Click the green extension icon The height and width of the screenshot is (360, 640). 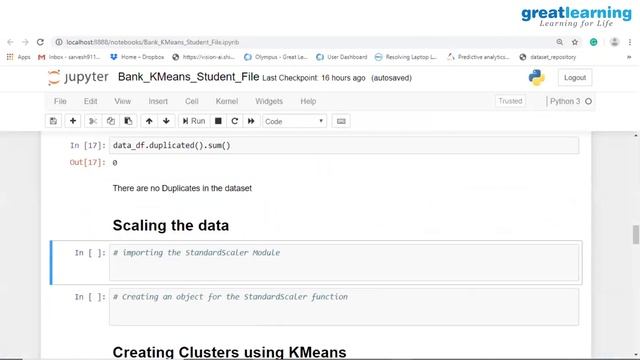[593, 42]
